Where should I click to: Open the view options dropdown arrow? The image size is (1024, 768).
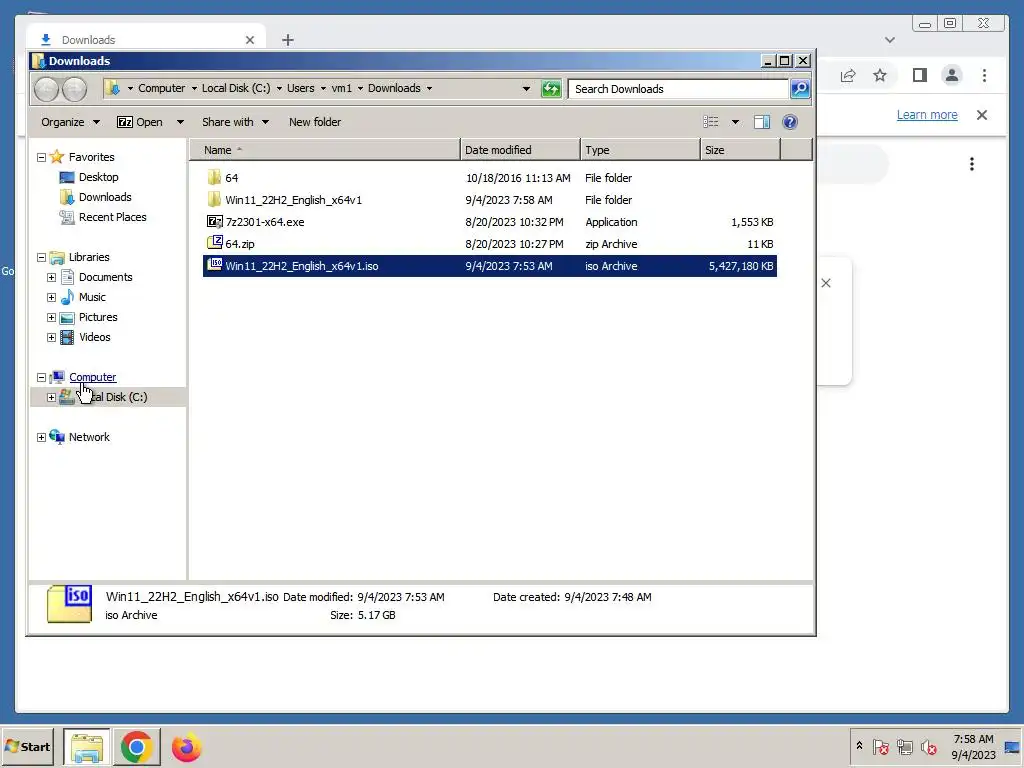tap(735, 122)
